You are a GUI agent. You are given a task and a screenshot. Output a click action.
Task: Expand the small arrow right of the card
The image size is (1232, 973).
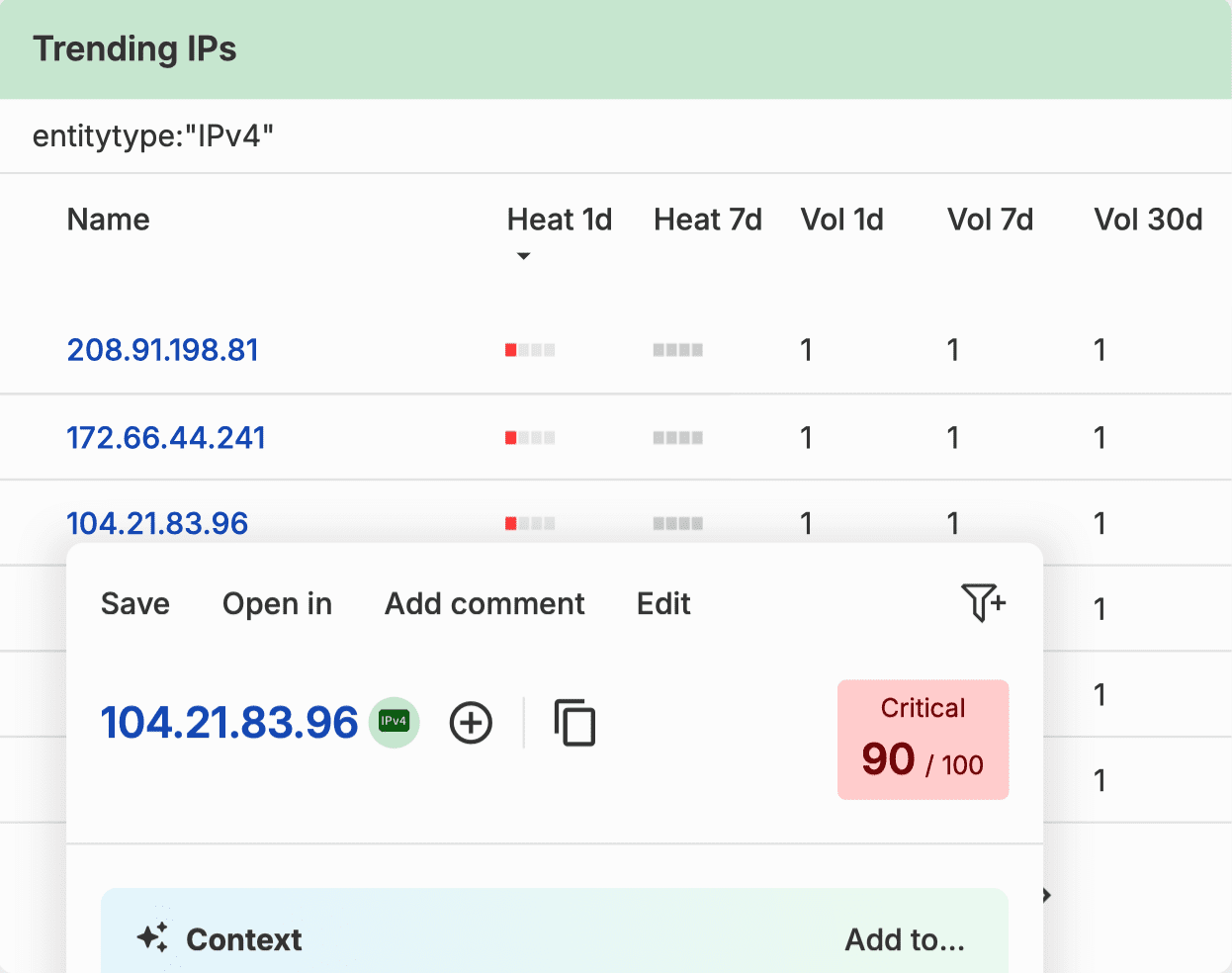[x=1047, y=895]
